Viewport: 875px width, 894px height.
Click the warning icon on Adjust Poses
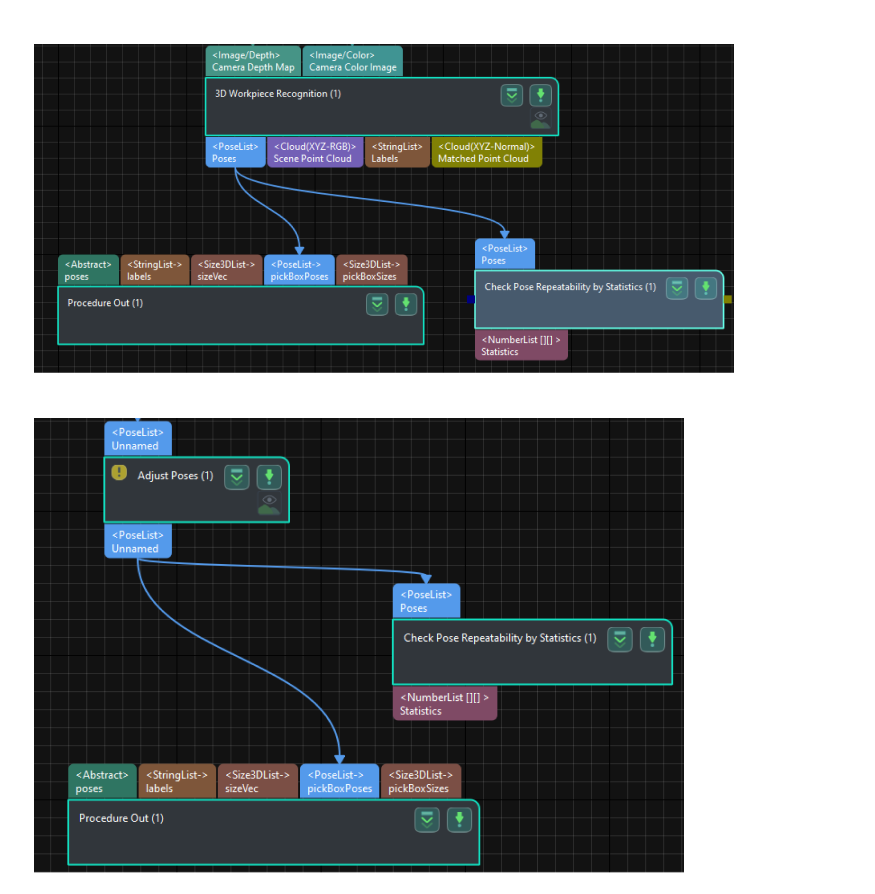click(119, 471)
